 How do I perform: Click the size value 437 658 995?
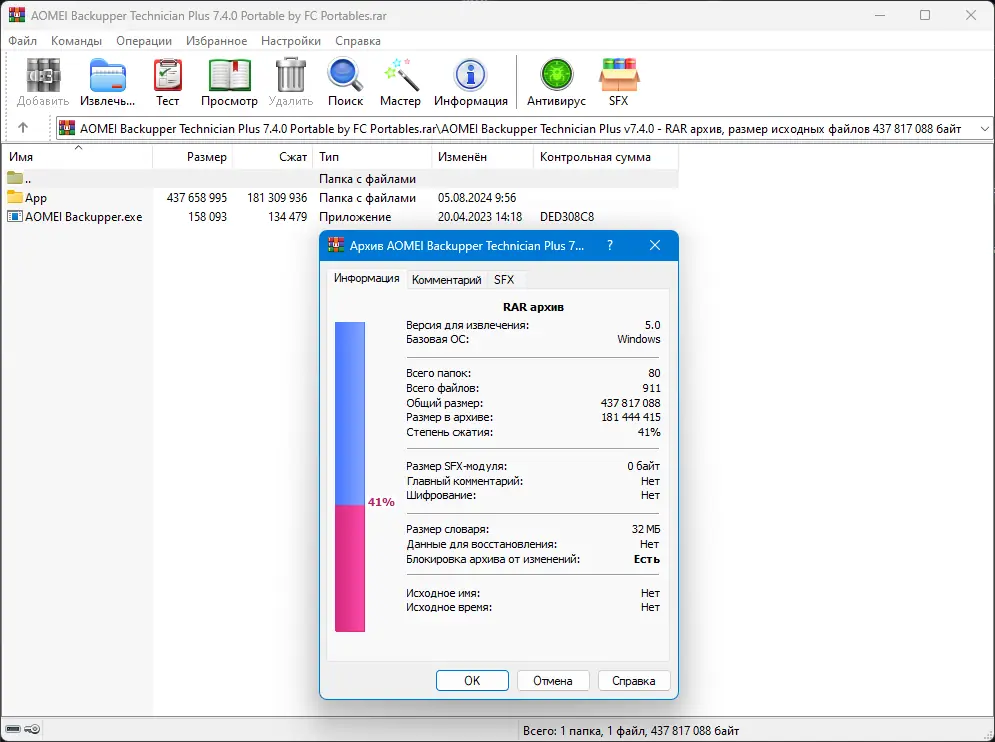coord(197,197)
